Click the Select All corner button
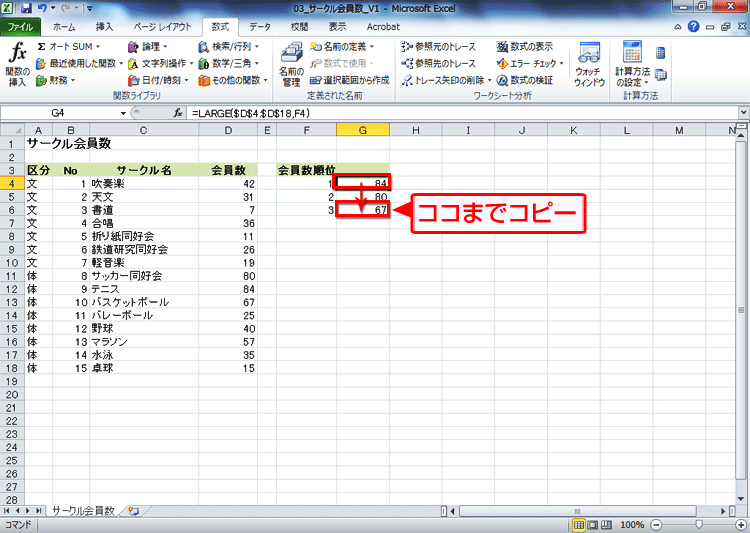The image size is (750, 533). pyautogui.click(x=12, y=130)
